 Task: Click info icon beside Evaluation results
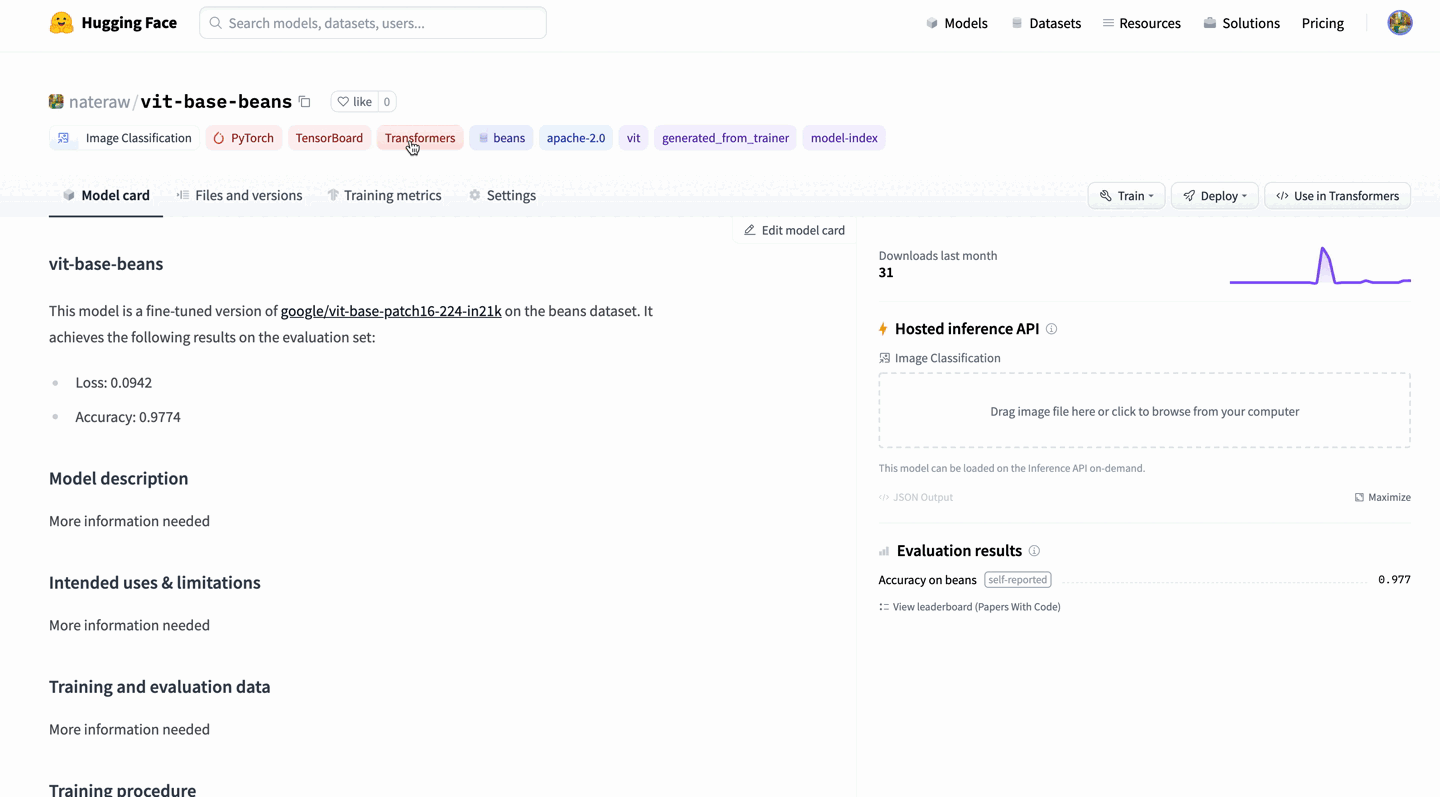[1034, 551]
